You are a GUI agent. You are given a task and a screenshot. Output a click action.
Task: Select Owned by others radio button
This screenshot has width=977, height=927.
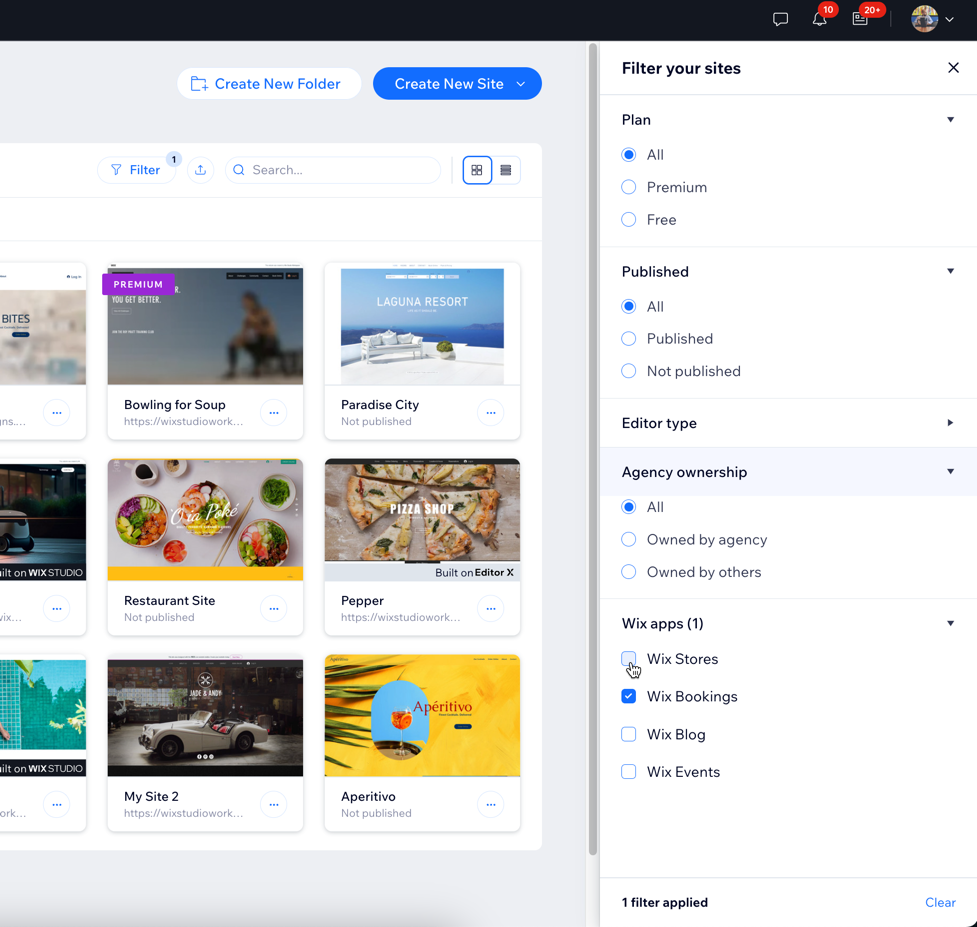pyautogui.click(x=629, y=572)
